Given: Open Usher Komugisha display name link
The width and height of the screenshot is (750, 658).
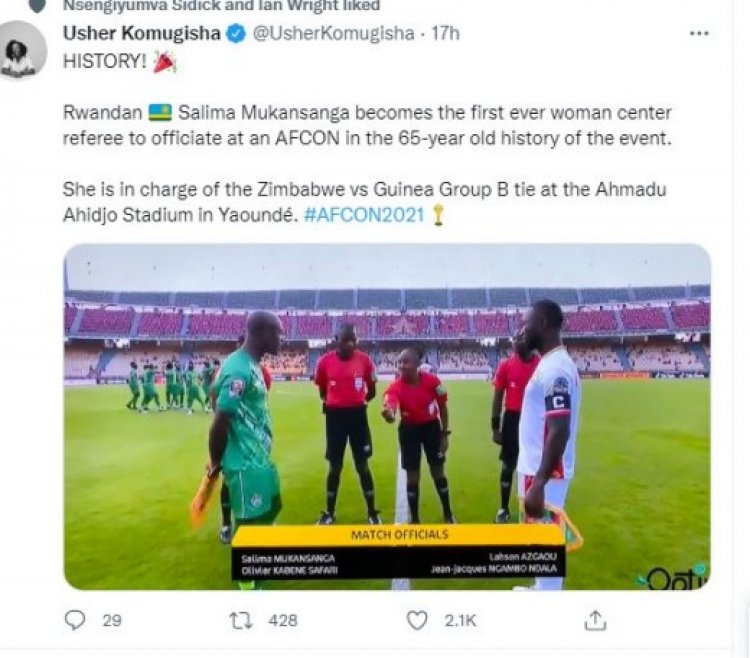Looking at the screenshot, I should [141, 34].
